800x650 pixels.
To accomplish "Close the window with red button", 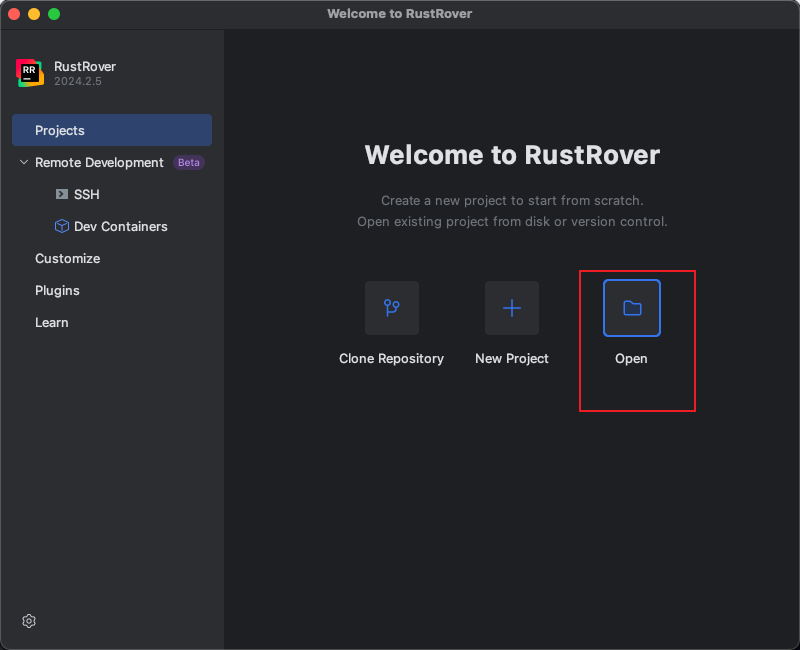I will click(14, 14).
